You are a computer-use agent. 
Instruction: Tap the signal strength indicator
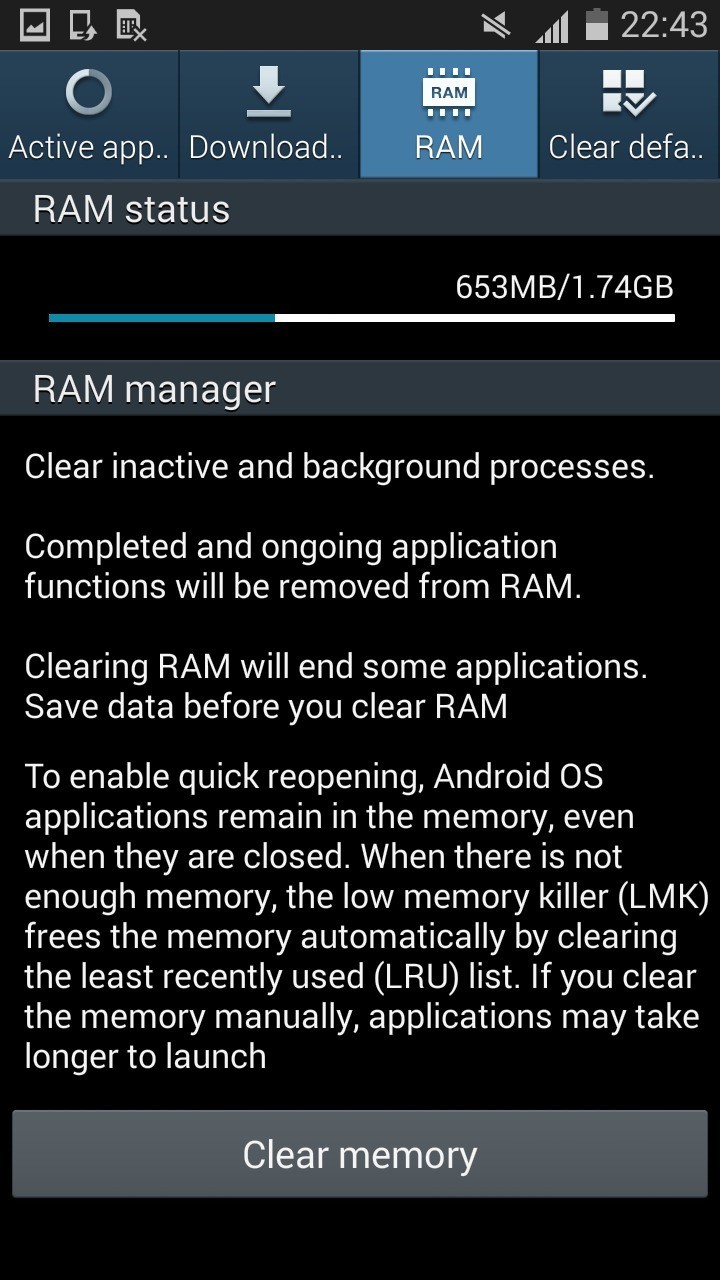552,26
